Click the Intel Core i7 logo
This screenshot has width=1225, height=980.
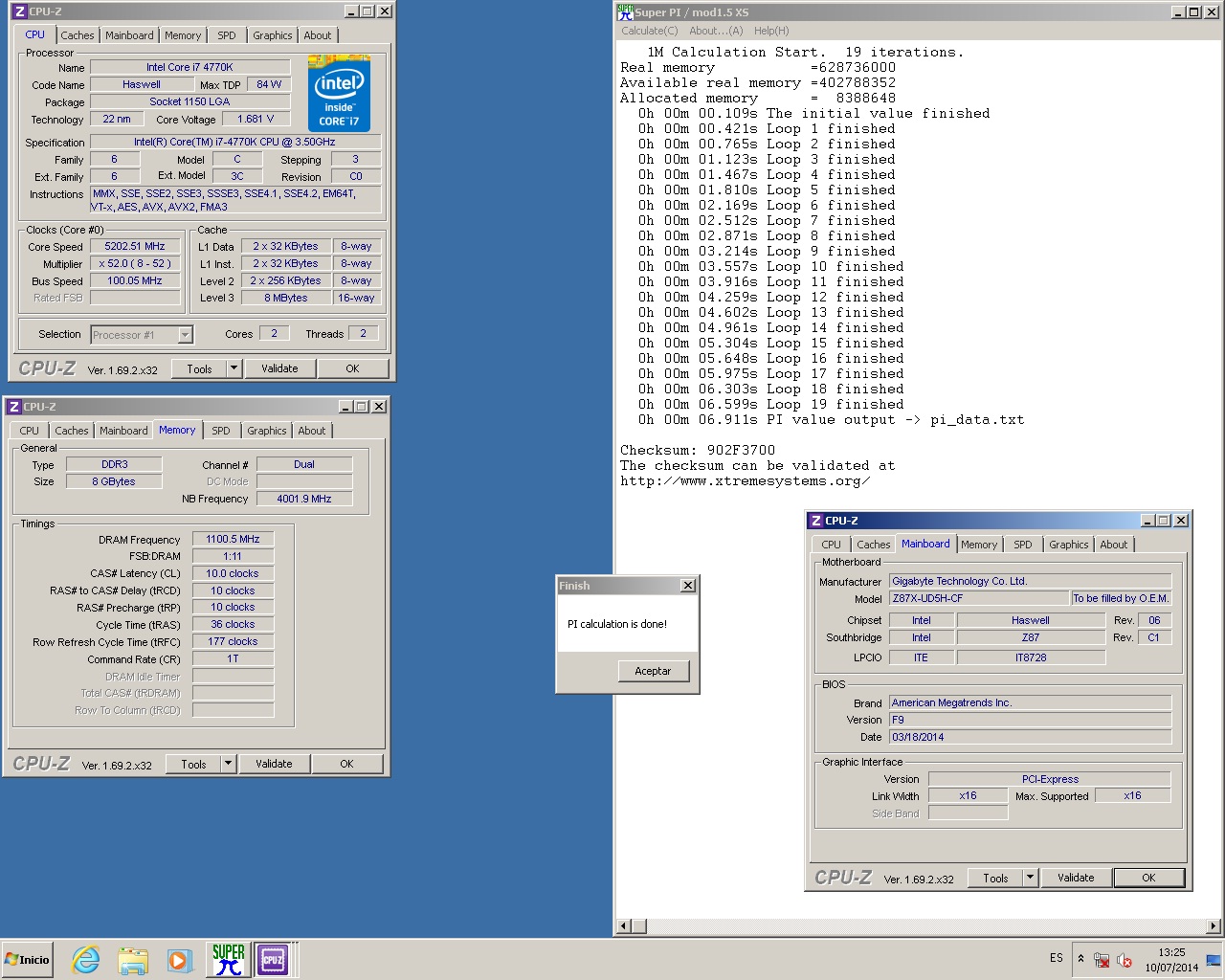click(x=339, y=94)
